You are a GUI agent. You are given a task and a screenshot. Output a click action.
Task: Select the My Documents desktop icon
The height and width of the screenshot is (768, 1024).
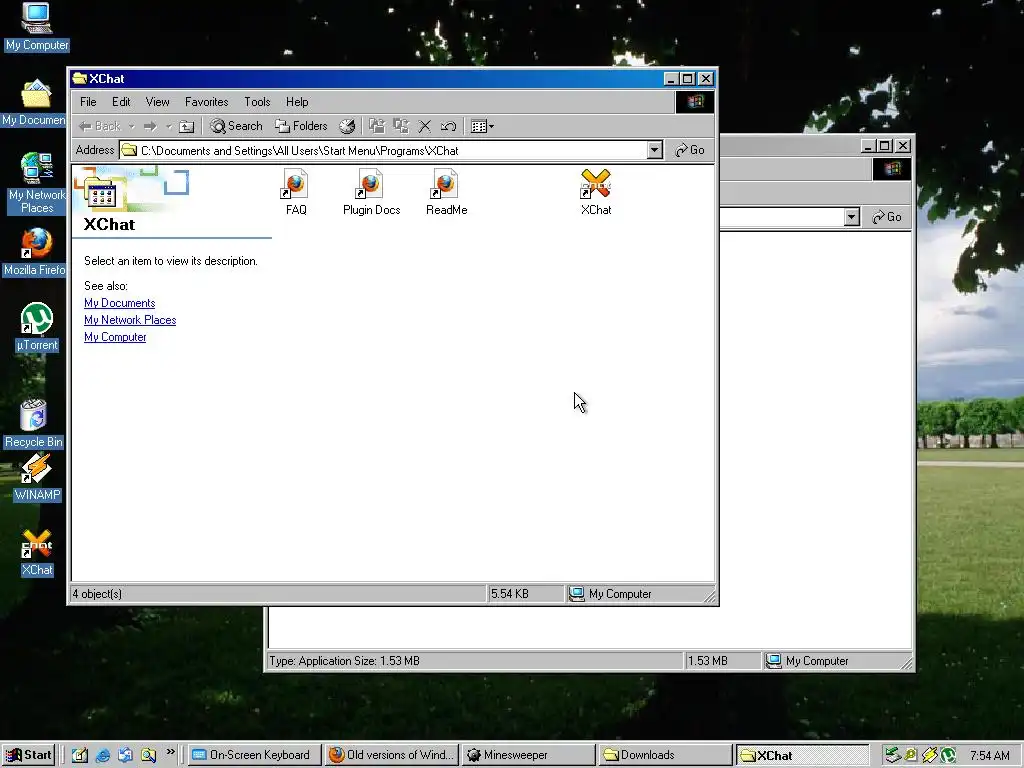click(x=34, y=103)
